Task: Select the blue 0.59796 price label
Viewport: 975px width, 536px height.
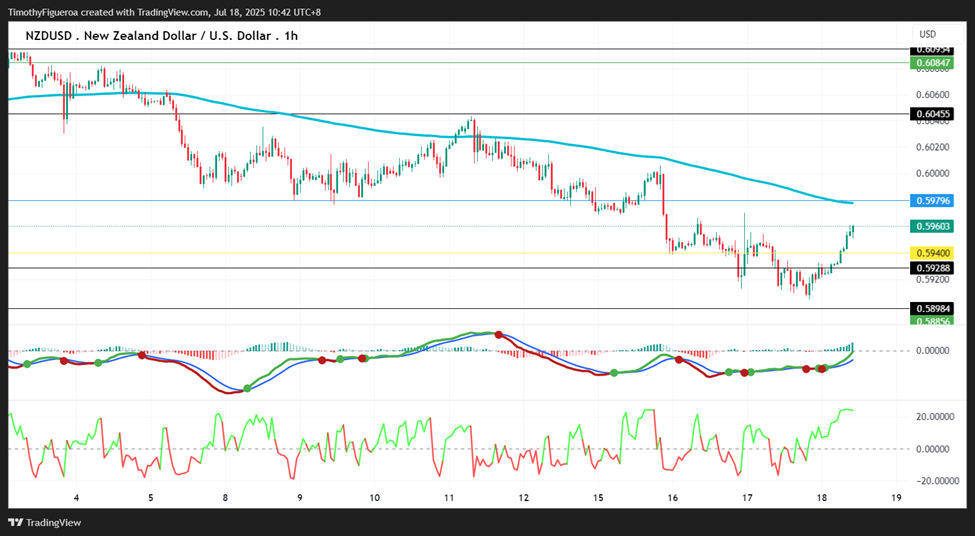Action: pos(931,200)
